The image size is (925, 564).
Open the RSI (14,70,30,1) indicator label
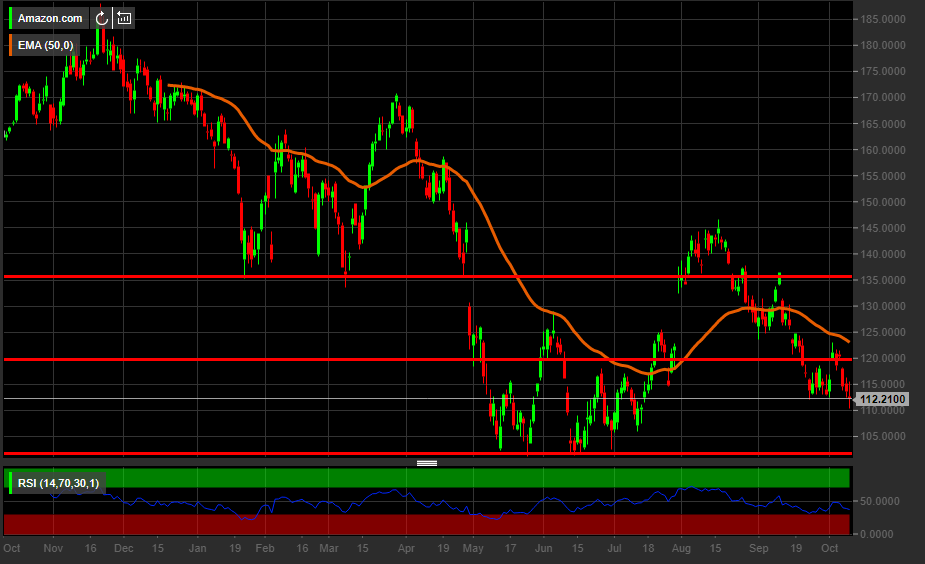click(58, 484)
